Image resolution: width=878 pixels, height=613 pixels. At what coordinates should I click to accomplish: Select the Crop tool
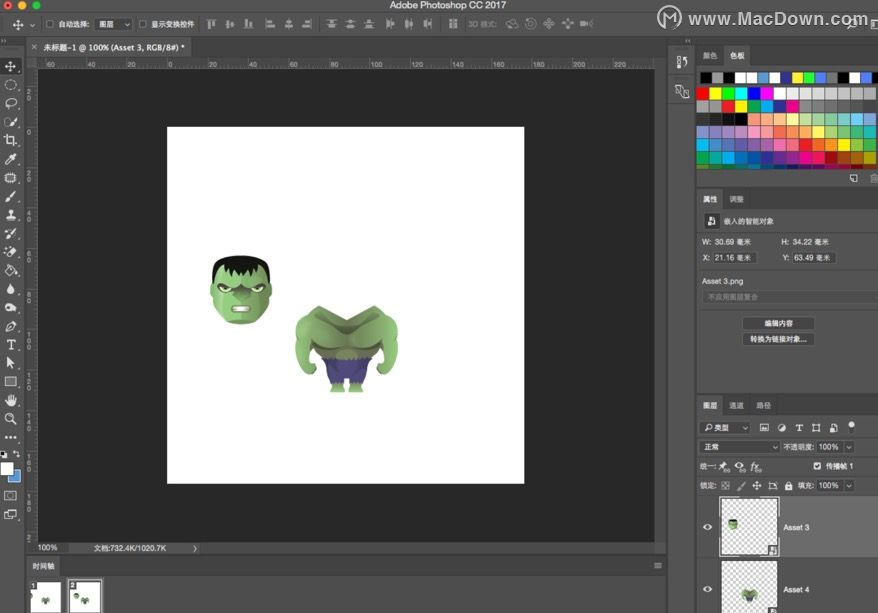(11, 141)
